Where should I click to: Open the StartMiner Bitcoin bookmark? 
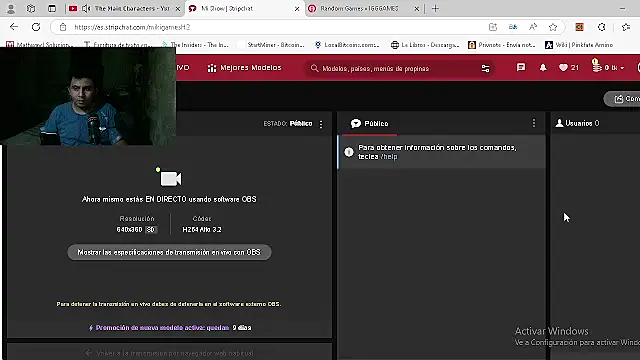pyautogui.click(x=271, y=44)
